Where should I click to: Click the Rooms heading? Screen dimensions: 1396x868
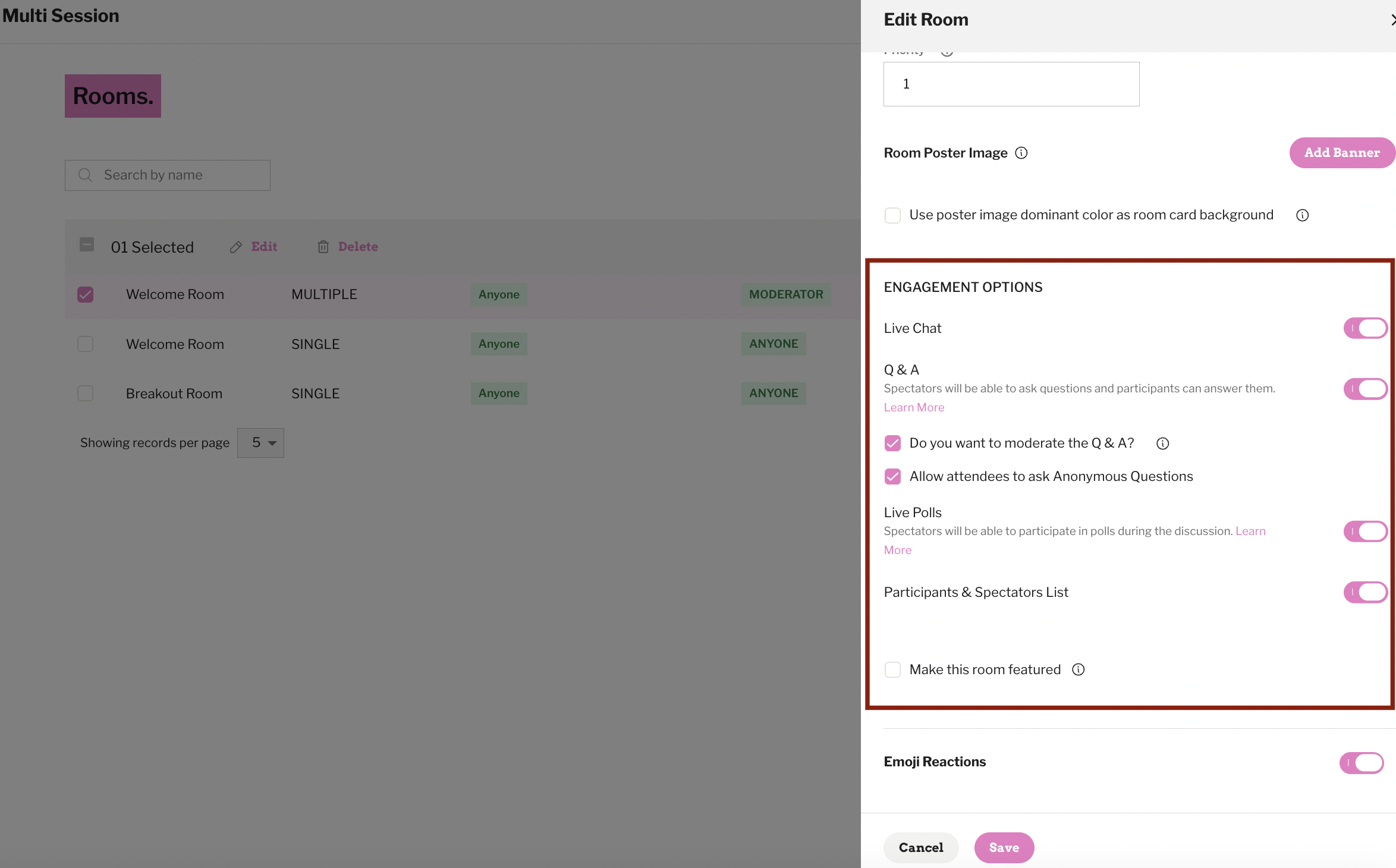point(113,96)
